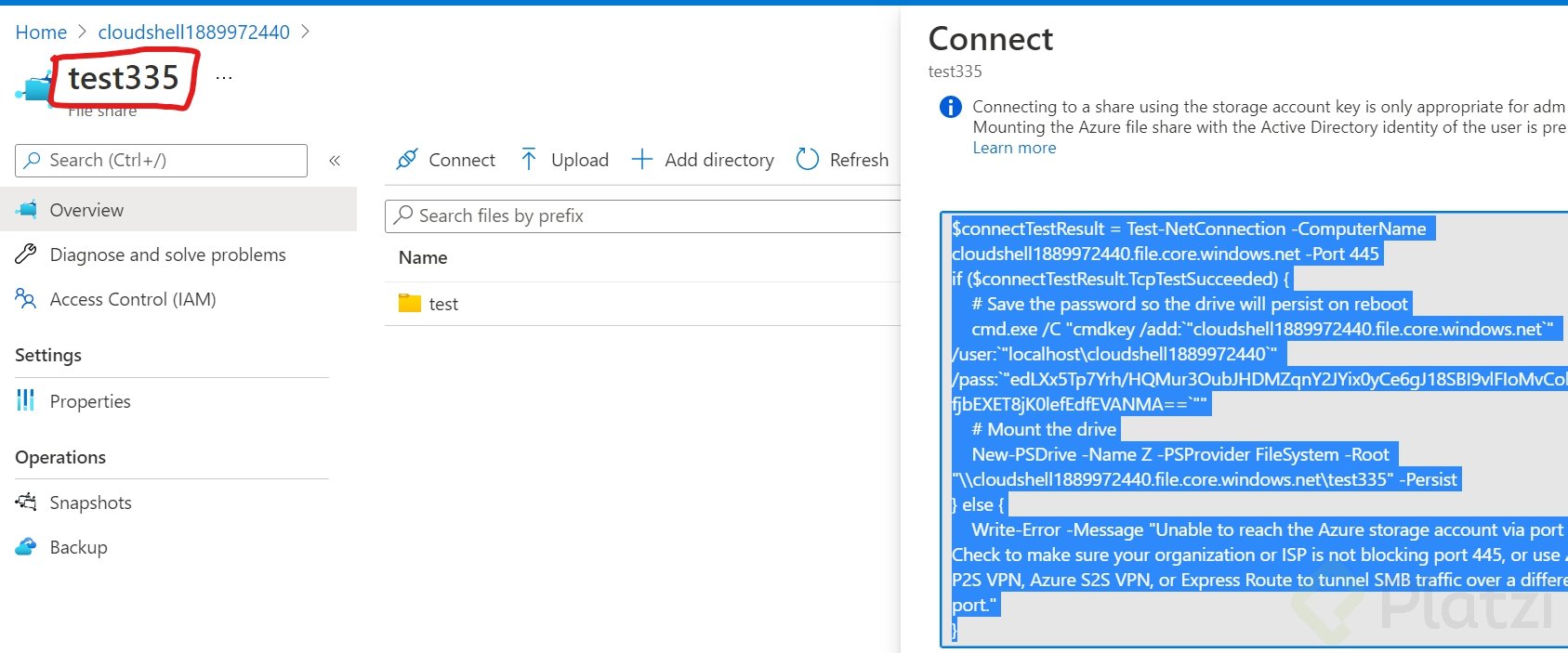Click the magnifier icon in sidebar search

pyautogui.click(x=33, y=160)
